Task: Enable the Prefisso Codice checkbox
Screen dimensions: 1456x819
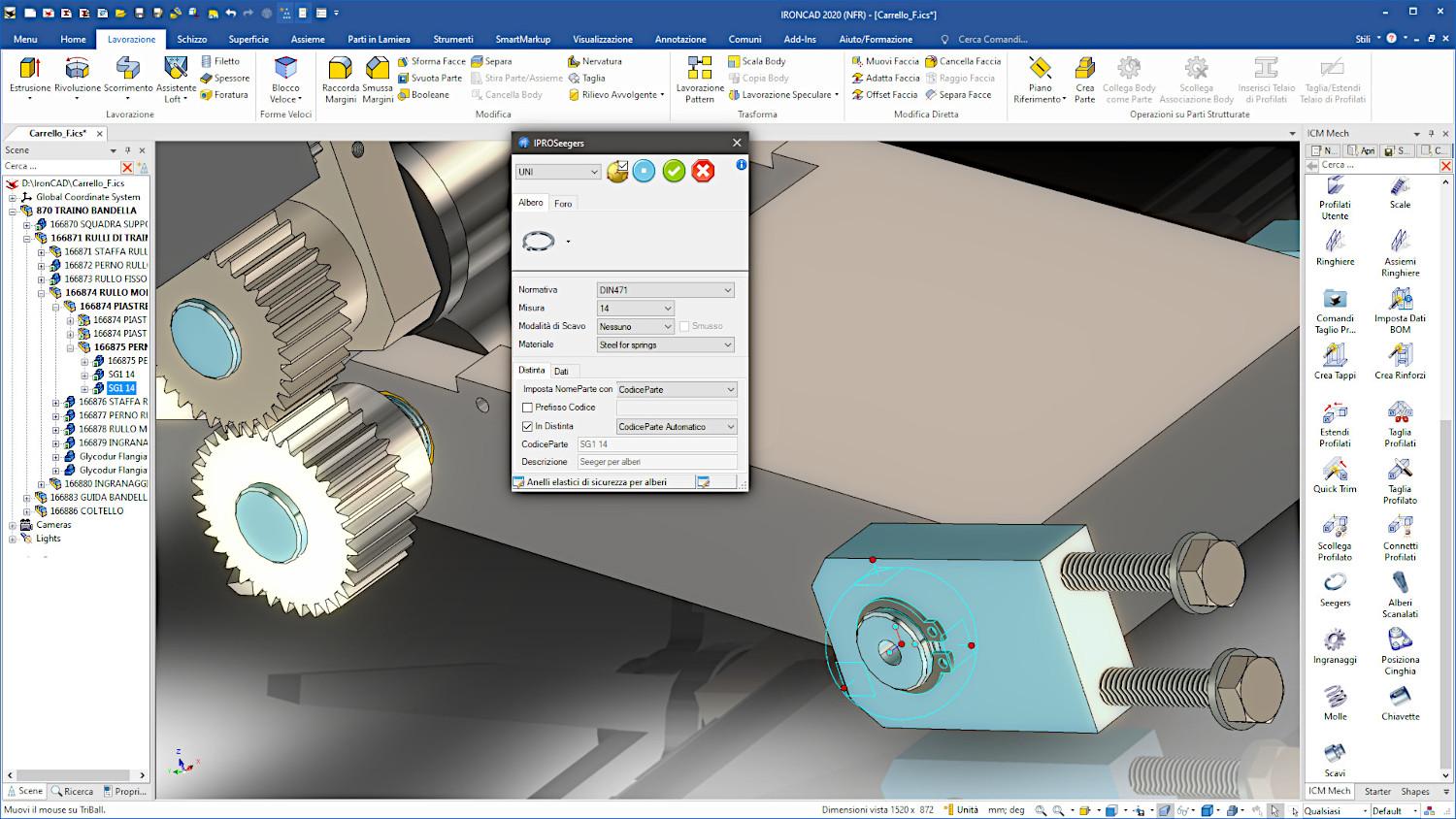Action: click(528, 408)
